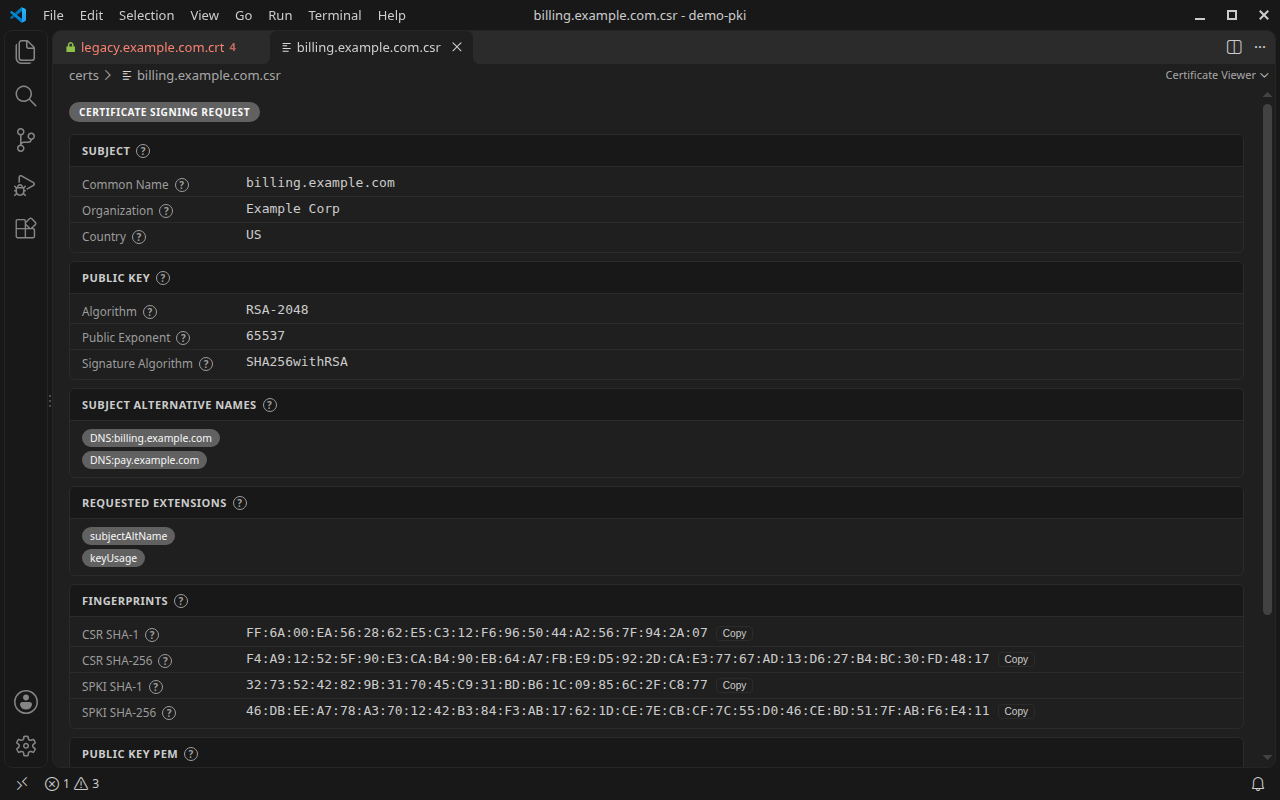Open the Accounts menu icon

click(x=26, y=702)
